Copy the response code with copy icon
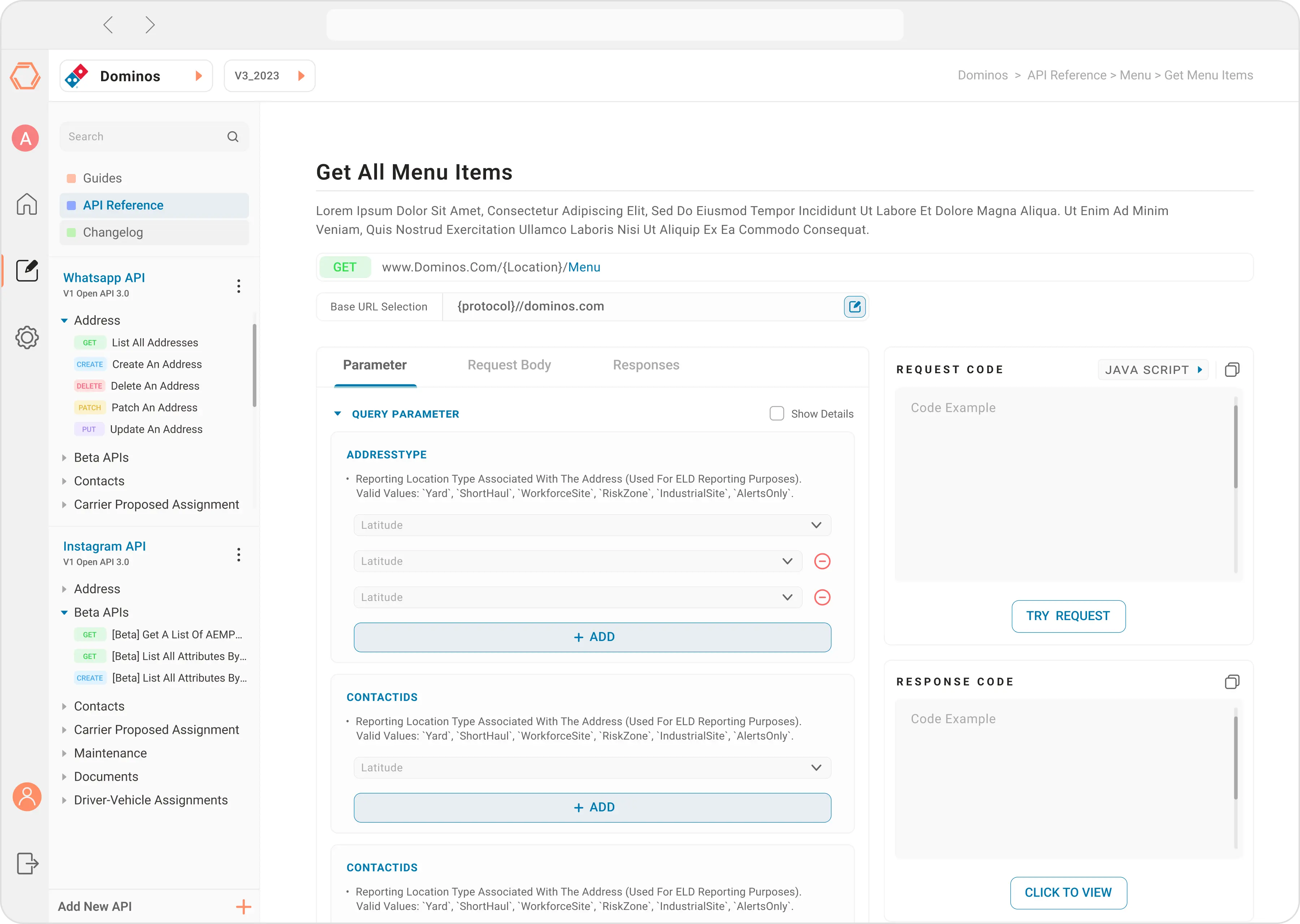The width and height of the screenshot is (1300, 924). (1232, 681)
